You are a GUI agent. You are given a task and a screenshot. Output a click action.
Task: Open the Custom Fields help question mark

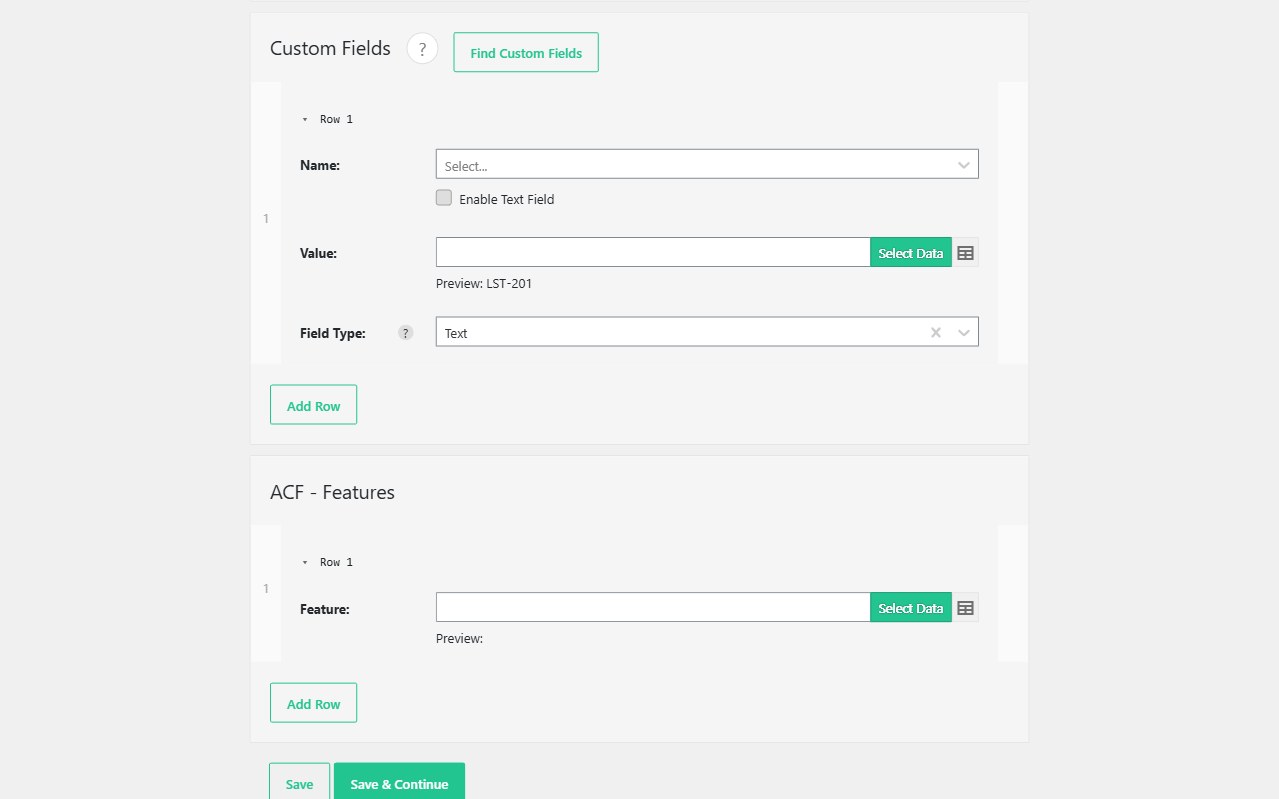click(x=422, y=48)
